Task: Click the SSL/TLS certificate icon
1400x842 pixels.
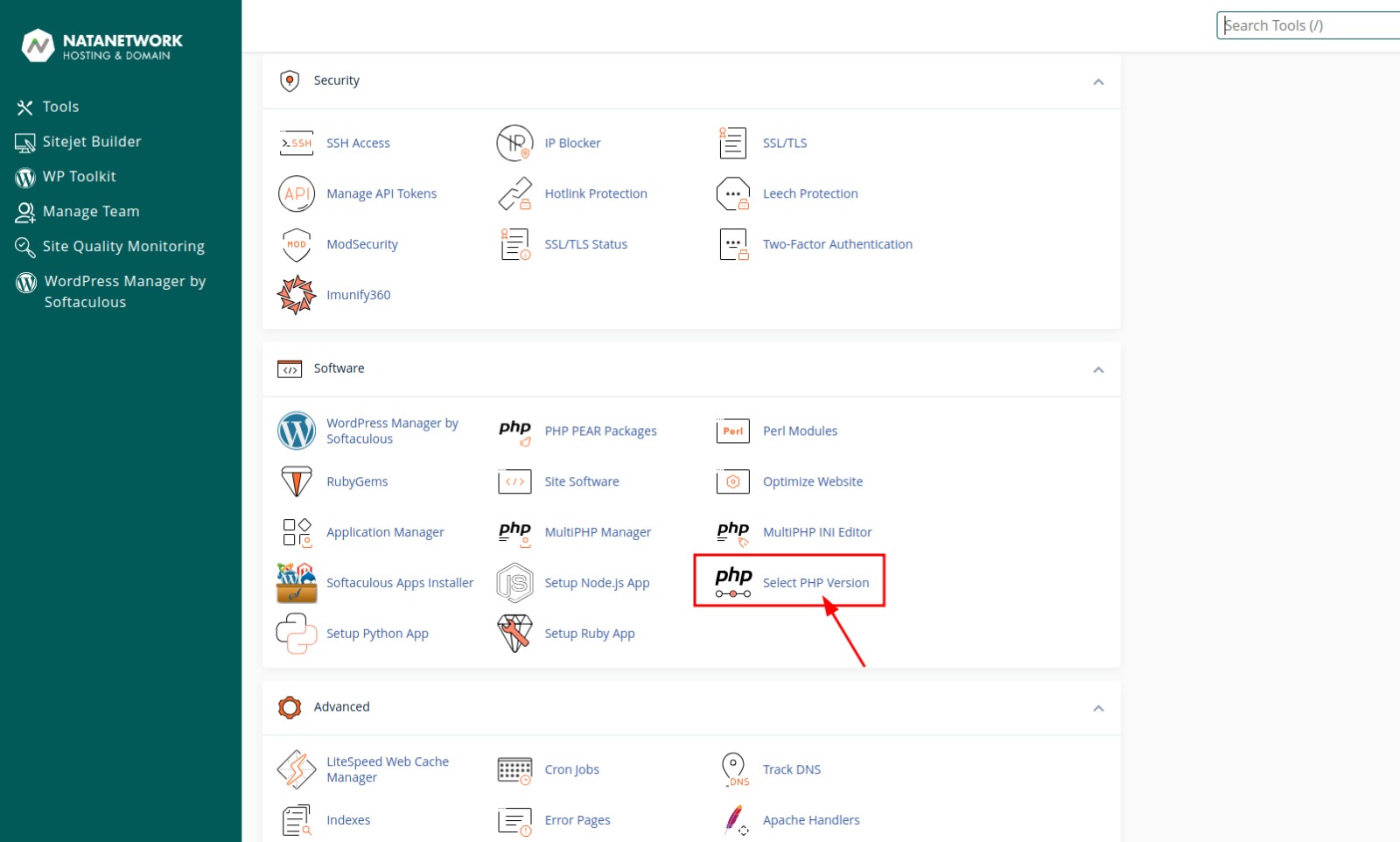Action: pos(732,143)
